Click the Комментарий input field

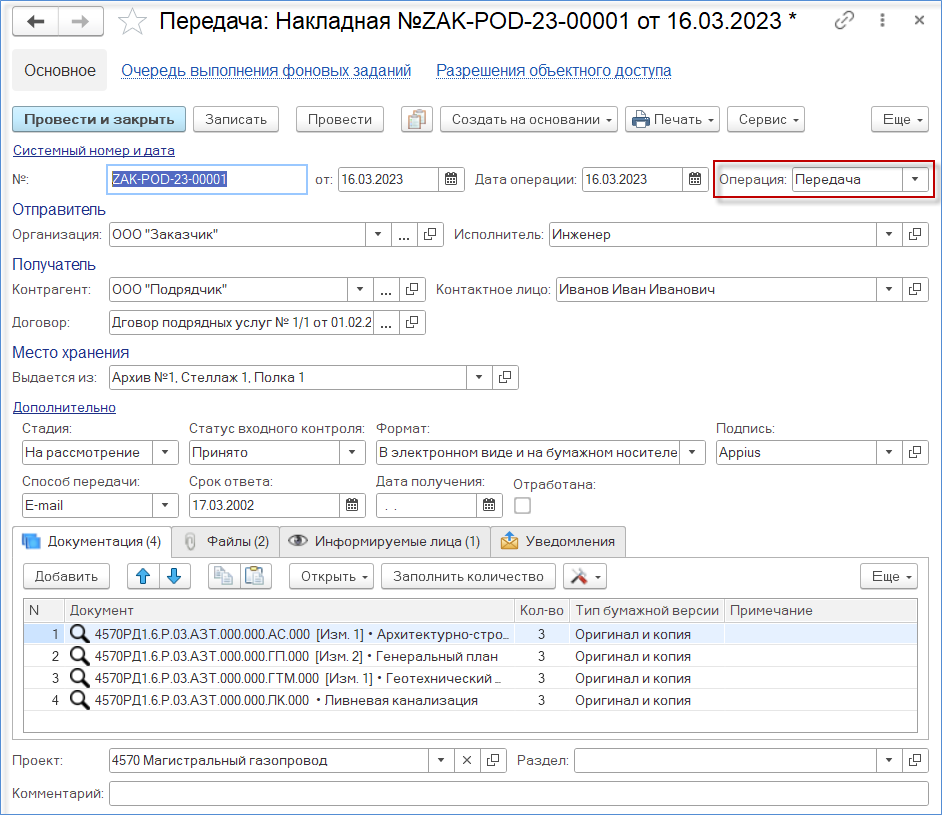tap(519, 793)
